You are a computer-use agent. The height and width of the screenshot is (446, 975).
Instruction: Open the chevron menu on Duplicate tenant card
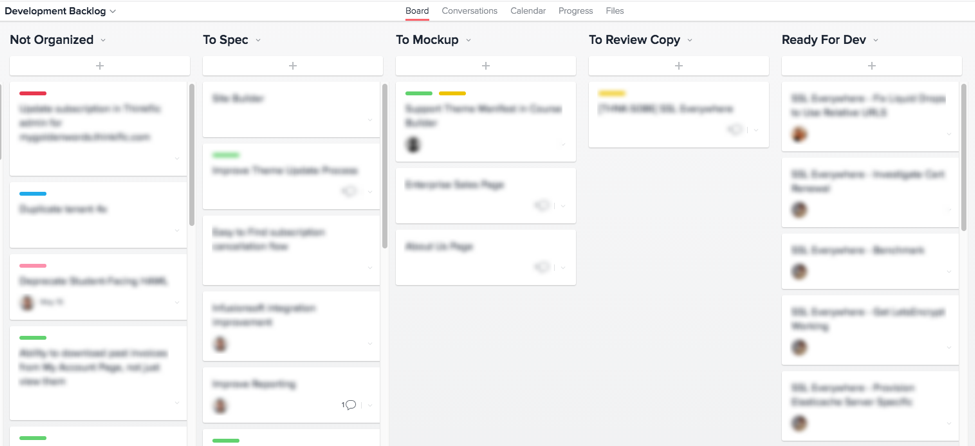pyautogui.click(x=177, y=230)
